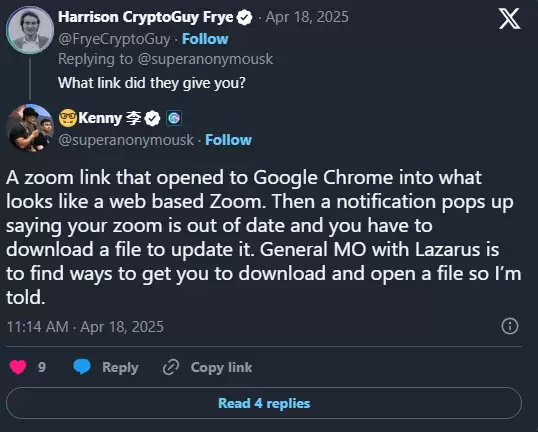The image size is (538, 432).
Task: Click the Apr 18, 2025 date beside Harrison's name
Action: click(307, 17)
